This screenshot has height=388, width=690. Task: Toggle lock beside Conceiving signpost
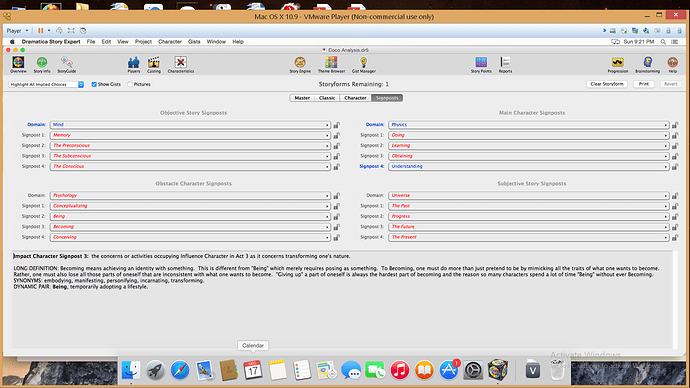click(x=337, y=238)
